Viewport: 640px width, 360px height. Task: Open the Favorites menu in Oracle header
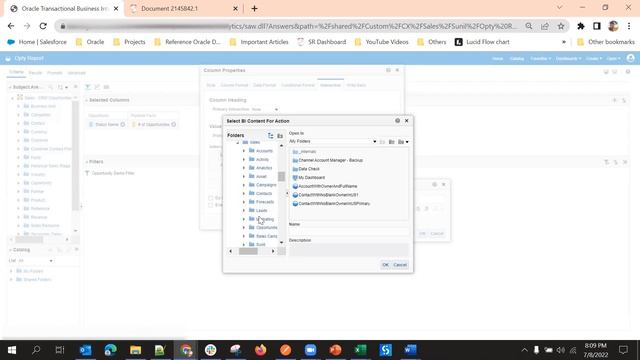click(x=541, y=59)
